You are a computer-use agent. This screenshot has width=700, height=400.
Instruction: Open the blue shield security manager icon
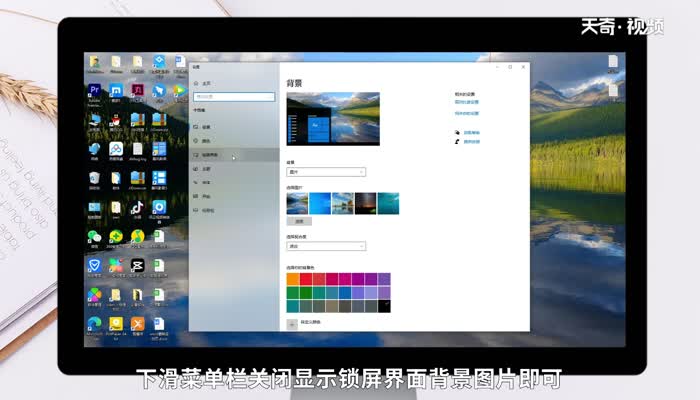(x=94, y=266)
